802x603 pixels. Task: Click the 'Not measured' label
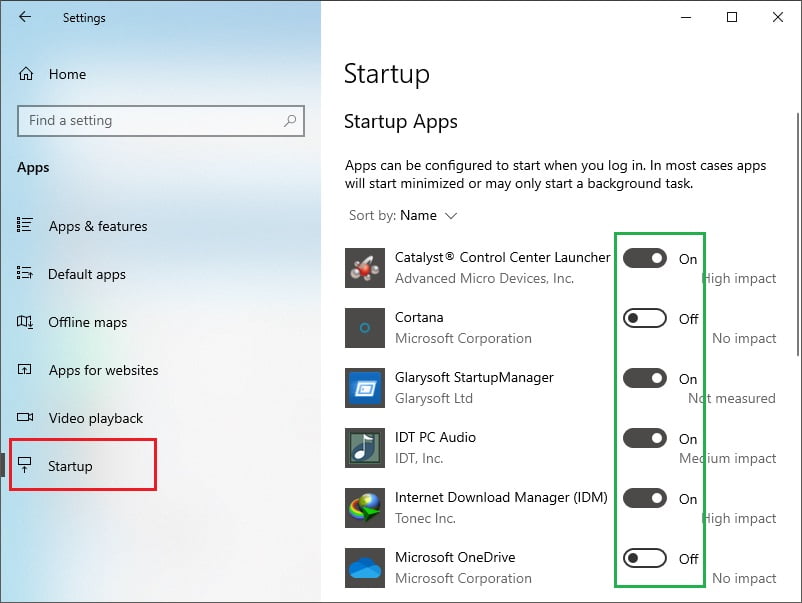click(732, 398)
